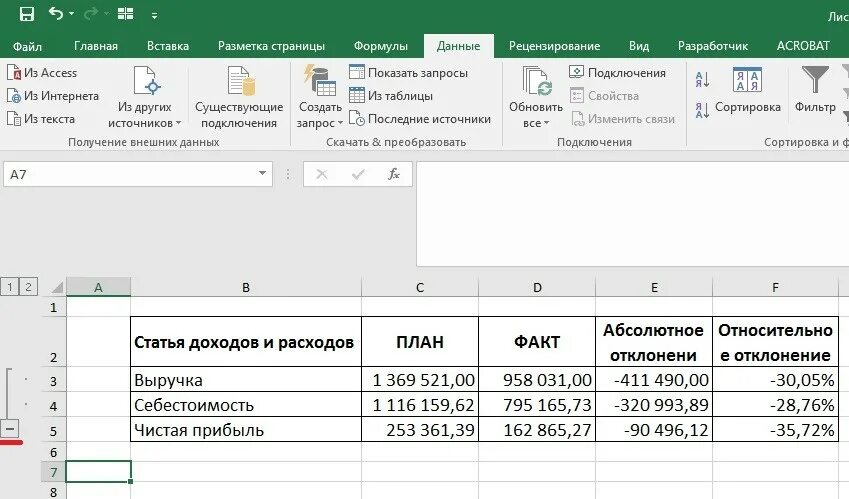This screenshot has height=499, width=849.
Task: Click cell with -35,72%
Action: tap(775, 429)
